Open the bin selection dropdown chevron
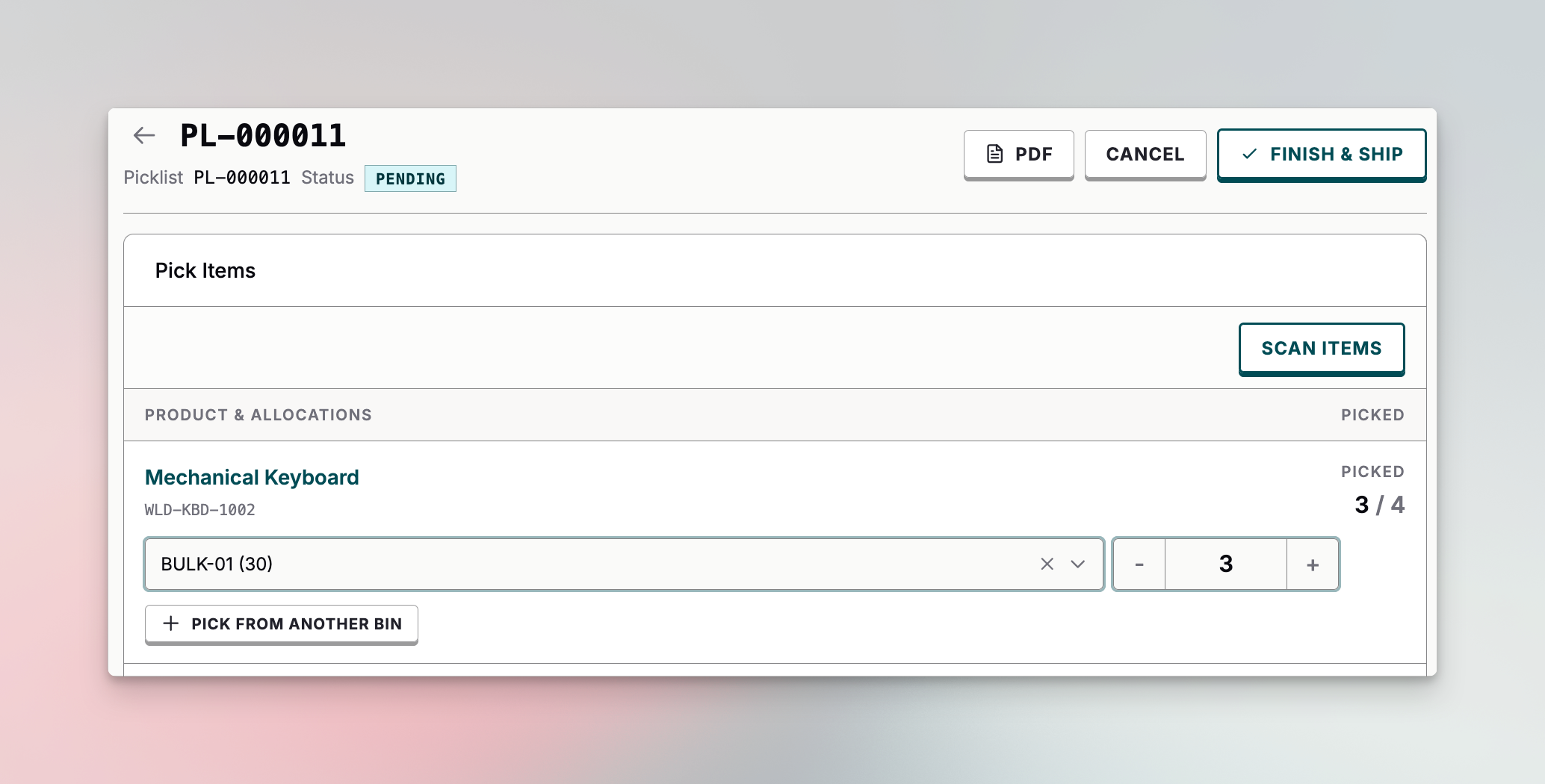This screenshot has height=784, width=1545. tap(1078, 564)
